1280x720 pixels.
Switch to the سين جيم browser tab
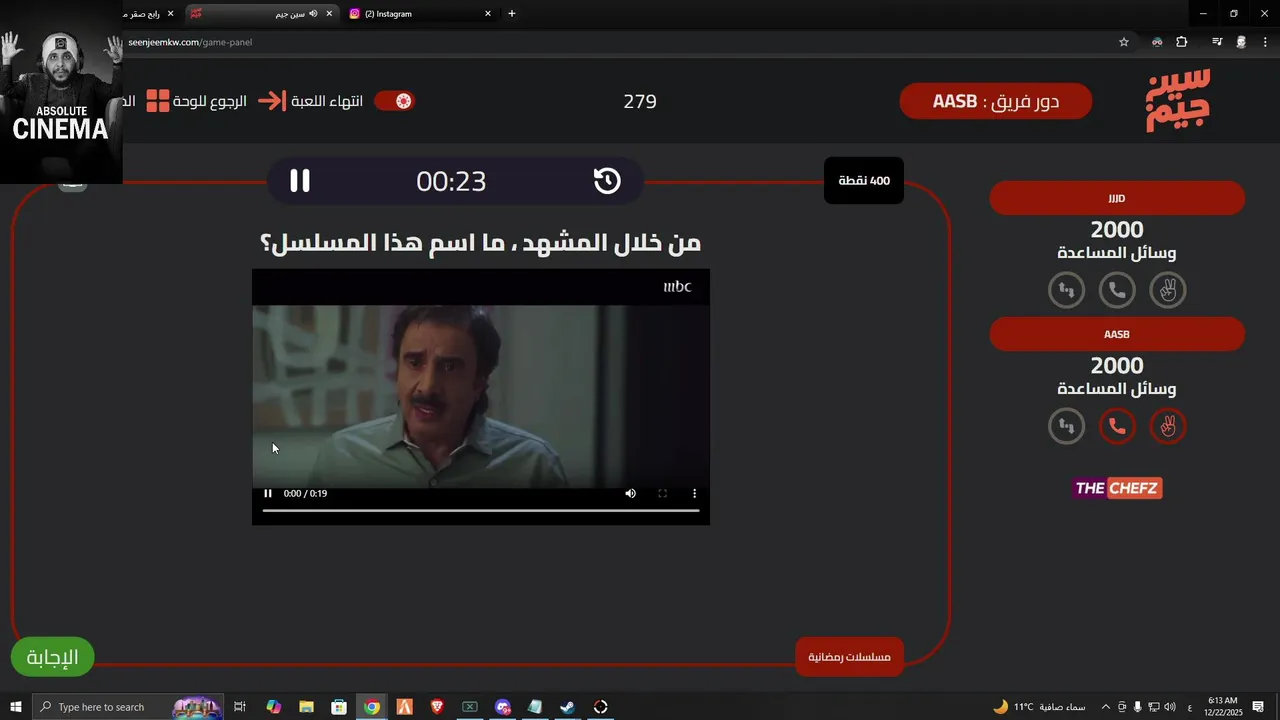click(x=262, y=14)
